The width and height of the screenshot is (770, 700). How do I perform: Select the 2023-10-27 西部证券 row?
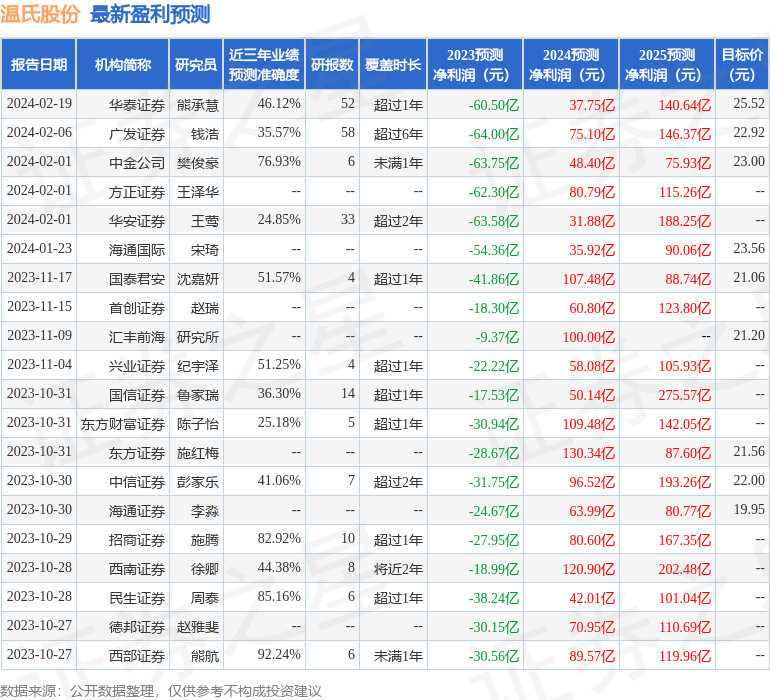pos(385,655)
